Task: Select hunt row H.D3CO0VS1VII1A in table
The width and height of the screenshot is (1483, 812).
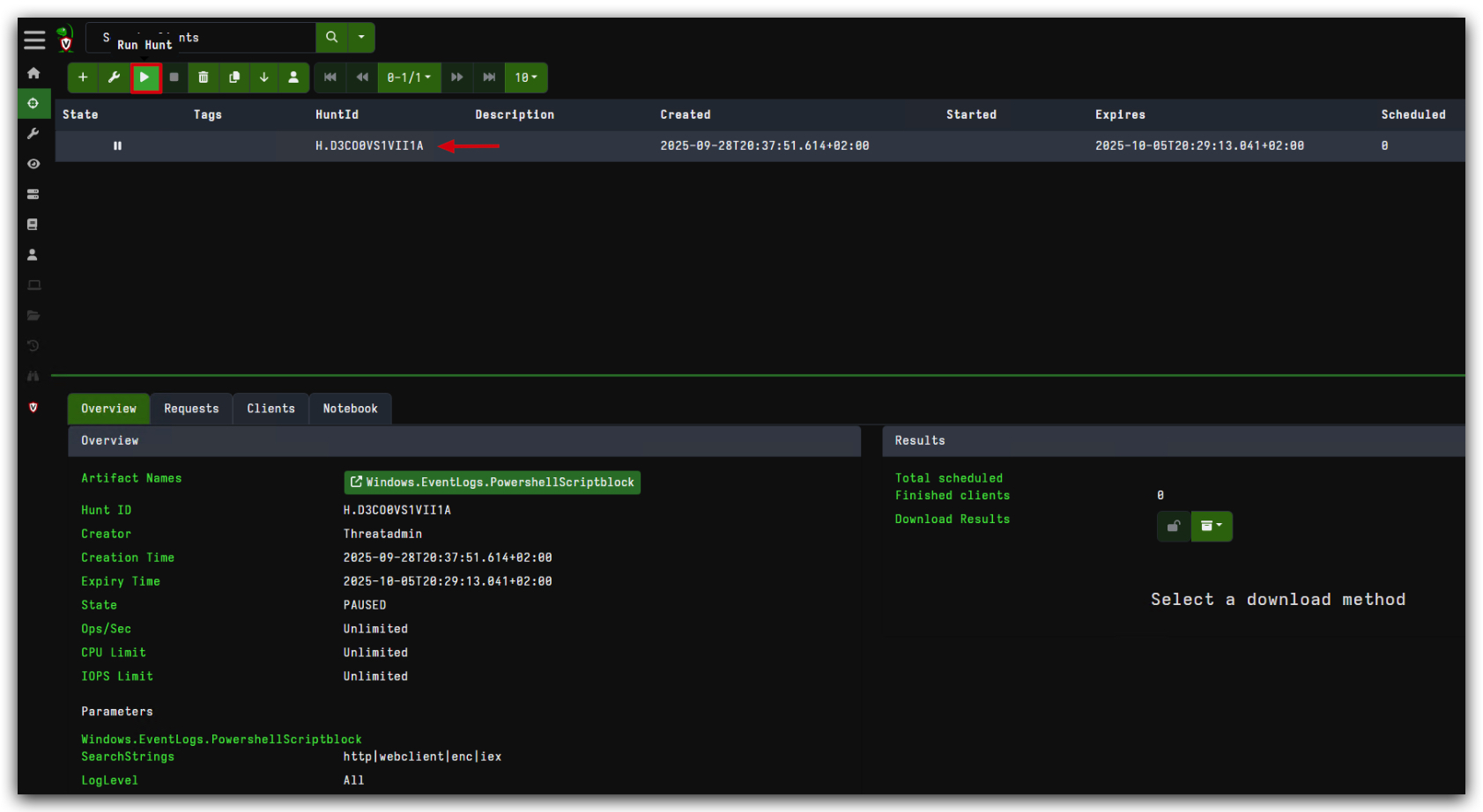Action: (x=760, y=146)
